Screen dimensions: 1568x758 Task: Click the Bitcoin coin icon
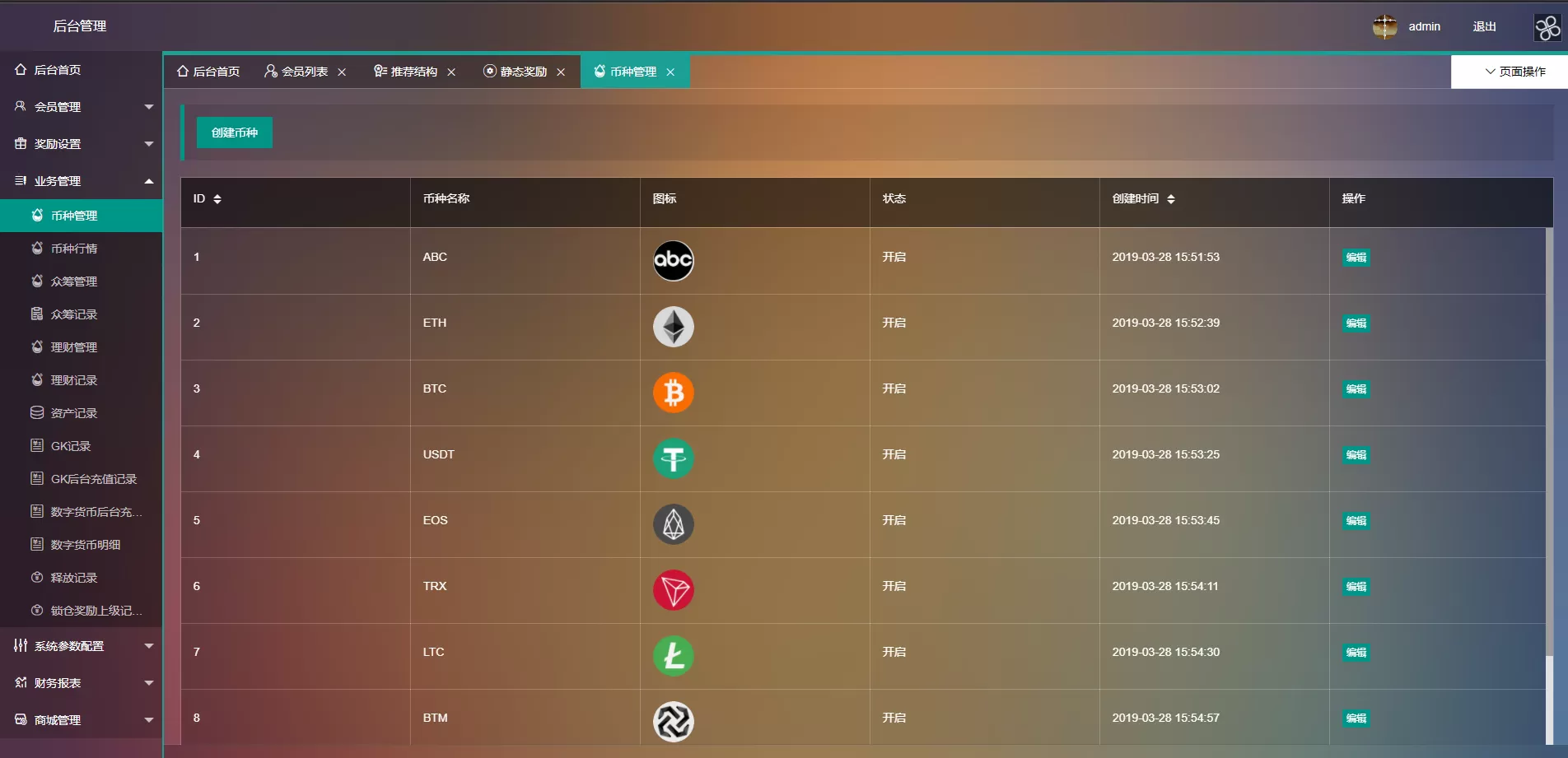click(x=673, y=393)
